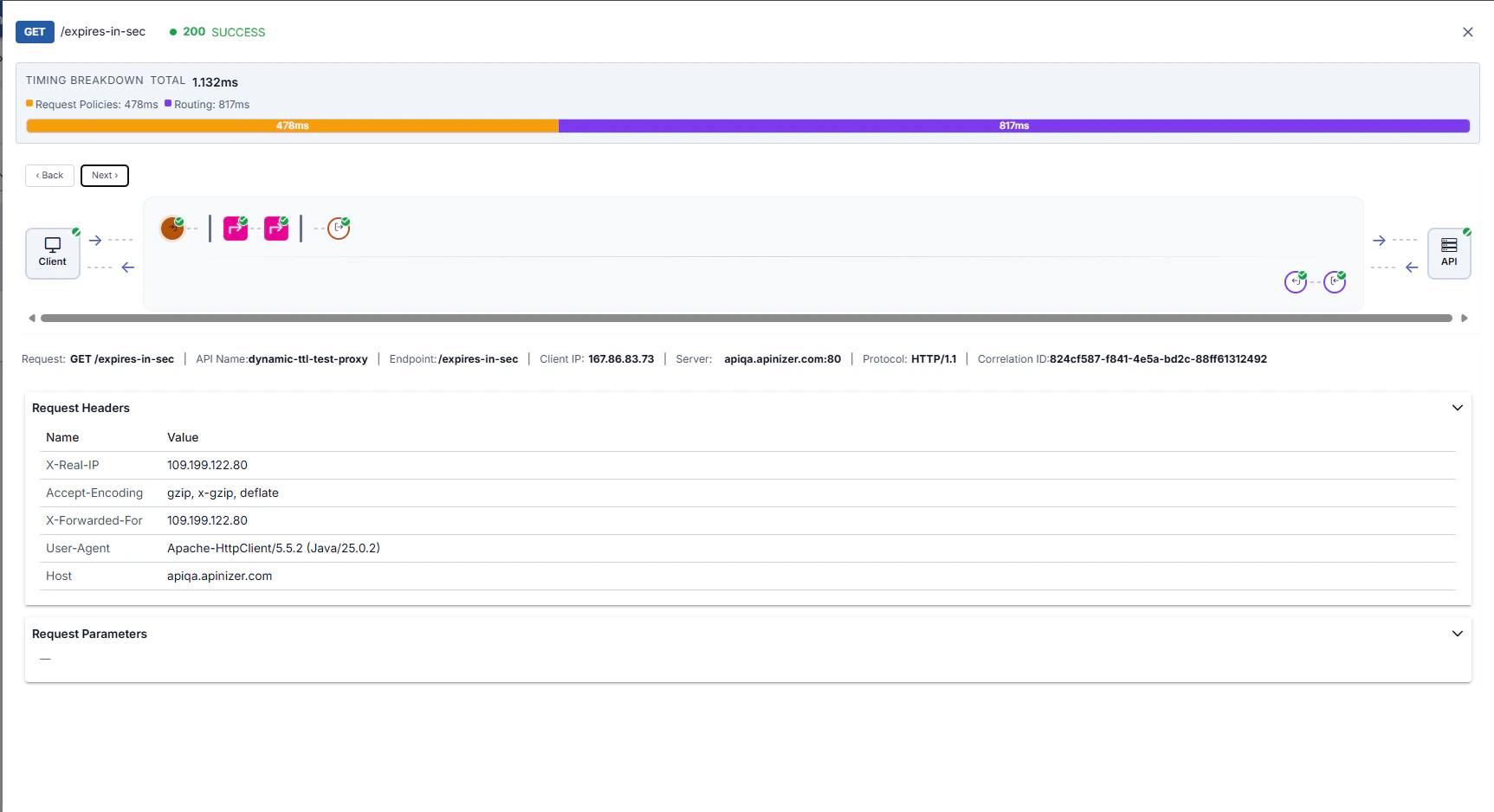Click the left arrow coming from API

point(1412,267)
